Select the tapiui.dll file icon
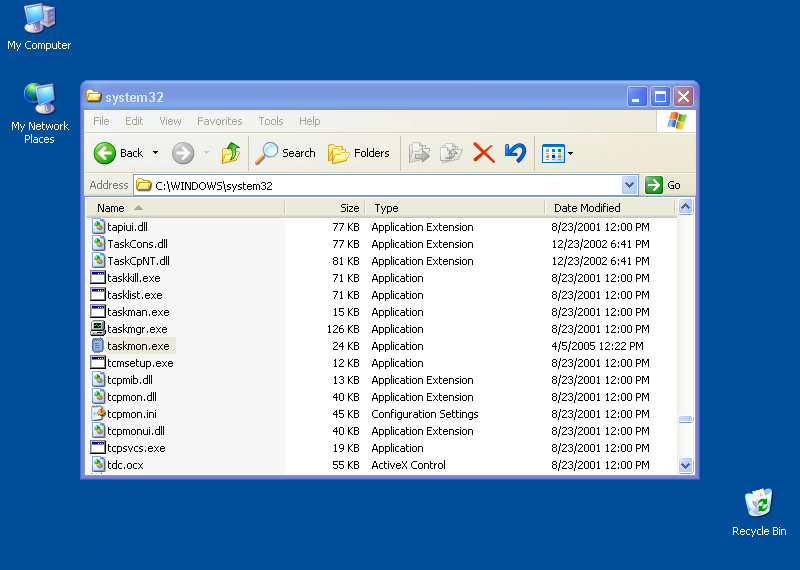The width and height of the screenshot is (800, 570). pyautogui.click(x=98, y=227)
